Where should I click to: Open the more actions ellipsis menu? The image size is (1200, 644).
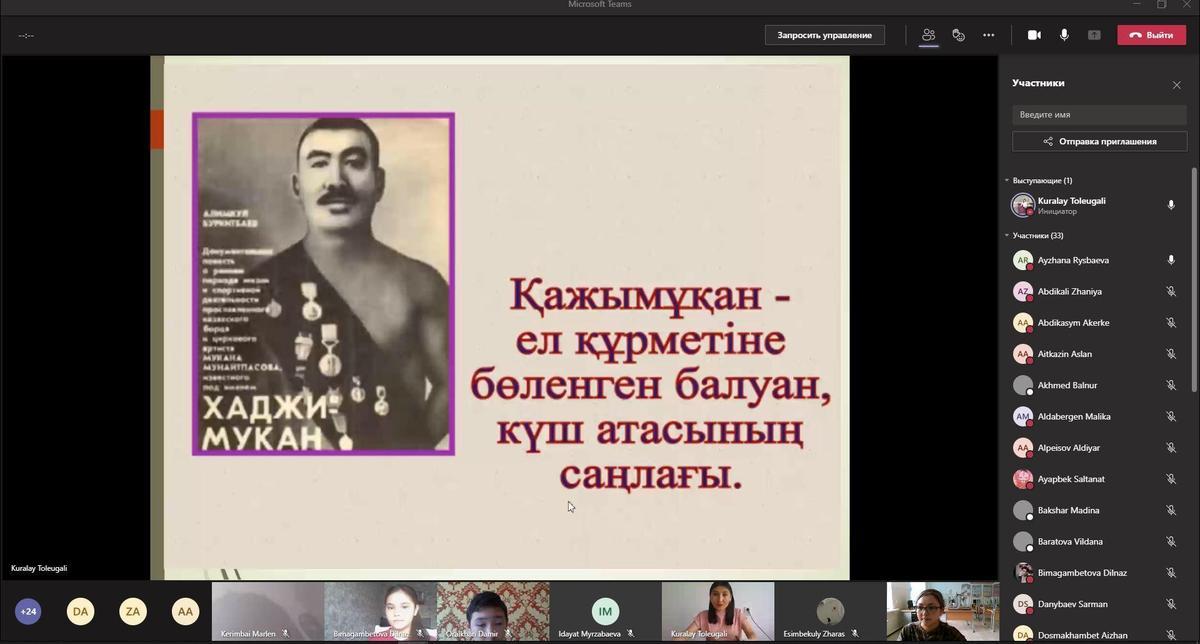point(988,35)
